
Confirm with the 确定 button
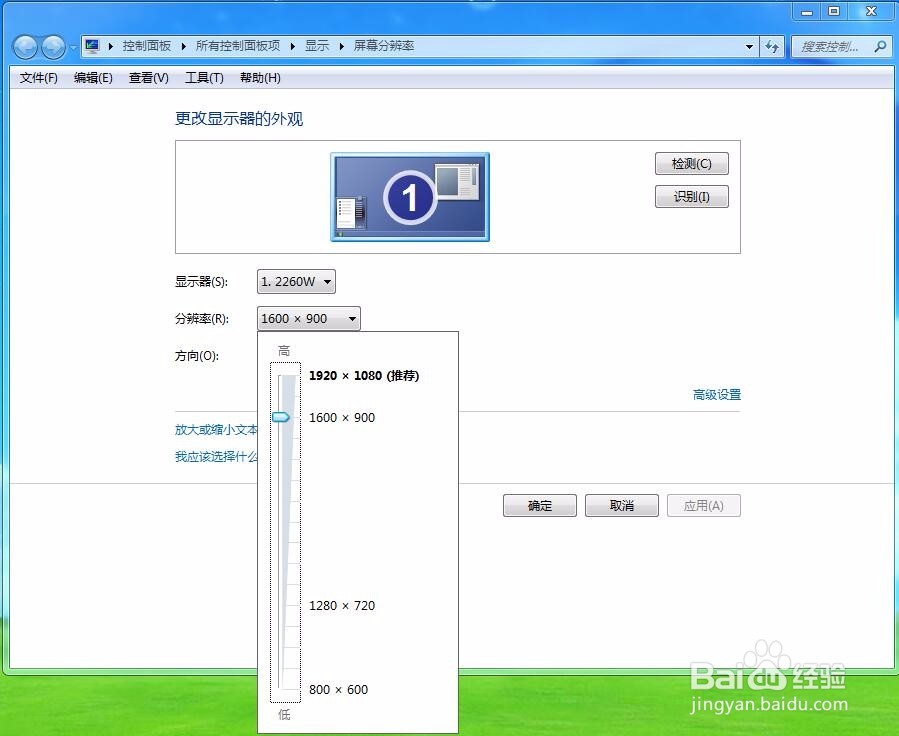click(x=540, y=506)
